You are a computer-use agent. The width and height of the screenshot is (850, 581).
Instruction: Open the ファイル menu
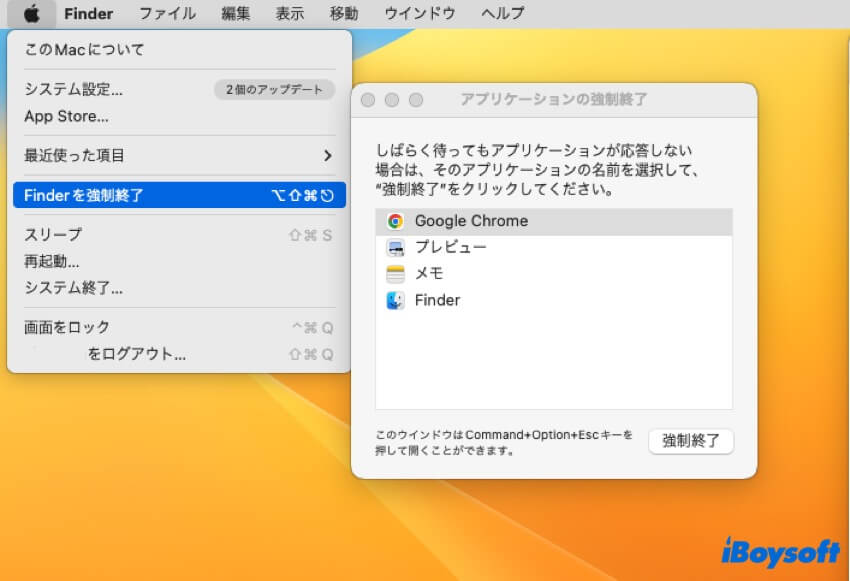pyautogui.click(x=168, y=14)
